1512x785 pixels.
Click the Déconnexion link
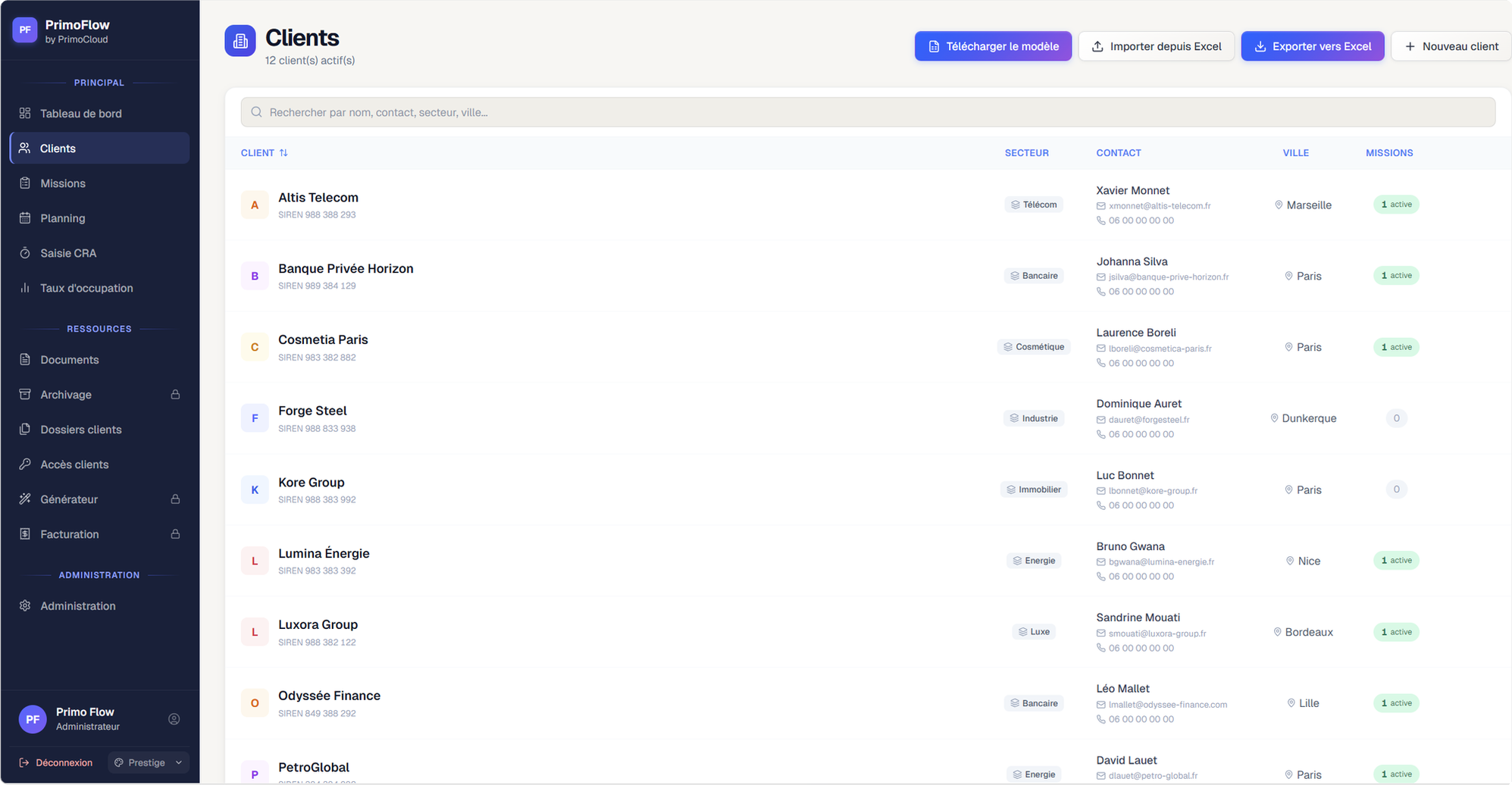pyautogui.click(x=56, y=762)
